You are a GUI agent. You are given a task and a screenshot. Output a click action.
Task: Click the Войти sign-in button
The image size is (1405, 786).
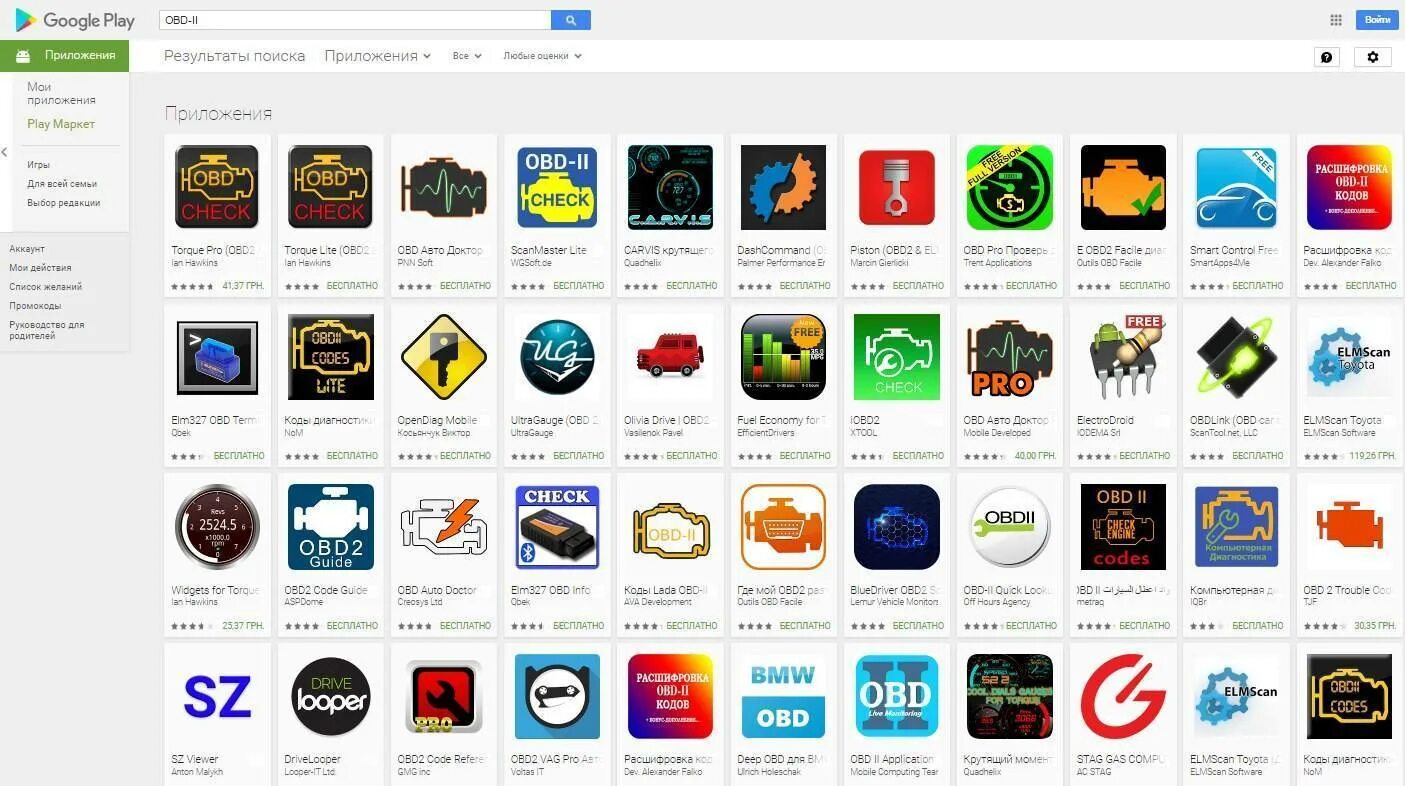coord(1377,20)
